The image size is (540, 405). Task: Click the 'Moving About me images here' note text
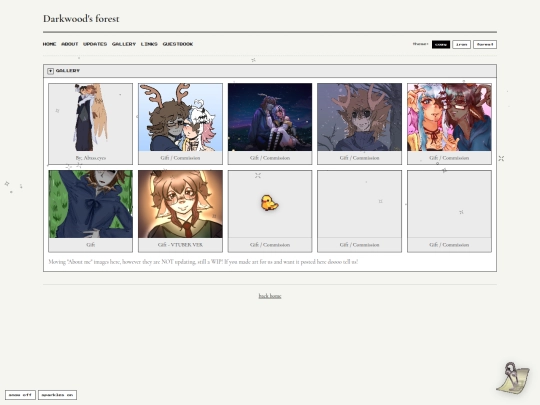[x=203, y=262]
